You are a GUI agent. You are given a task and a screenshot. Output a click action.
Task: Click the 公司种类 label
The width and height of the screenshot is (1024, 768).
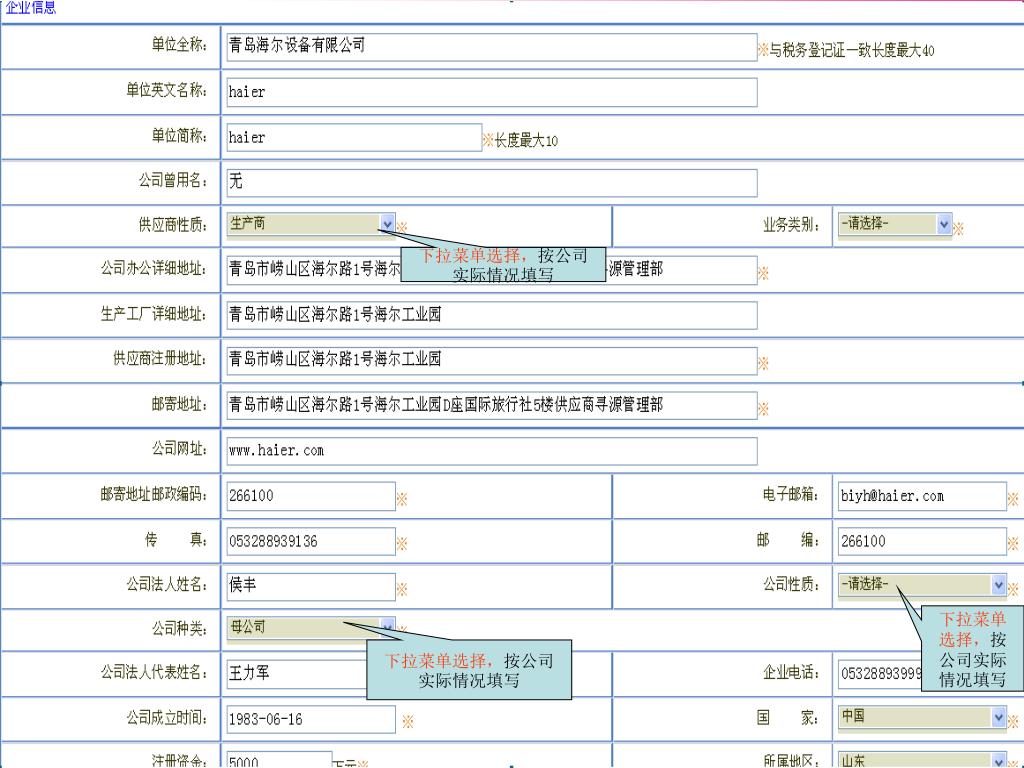pyautogui.click(x=179, y=629)
